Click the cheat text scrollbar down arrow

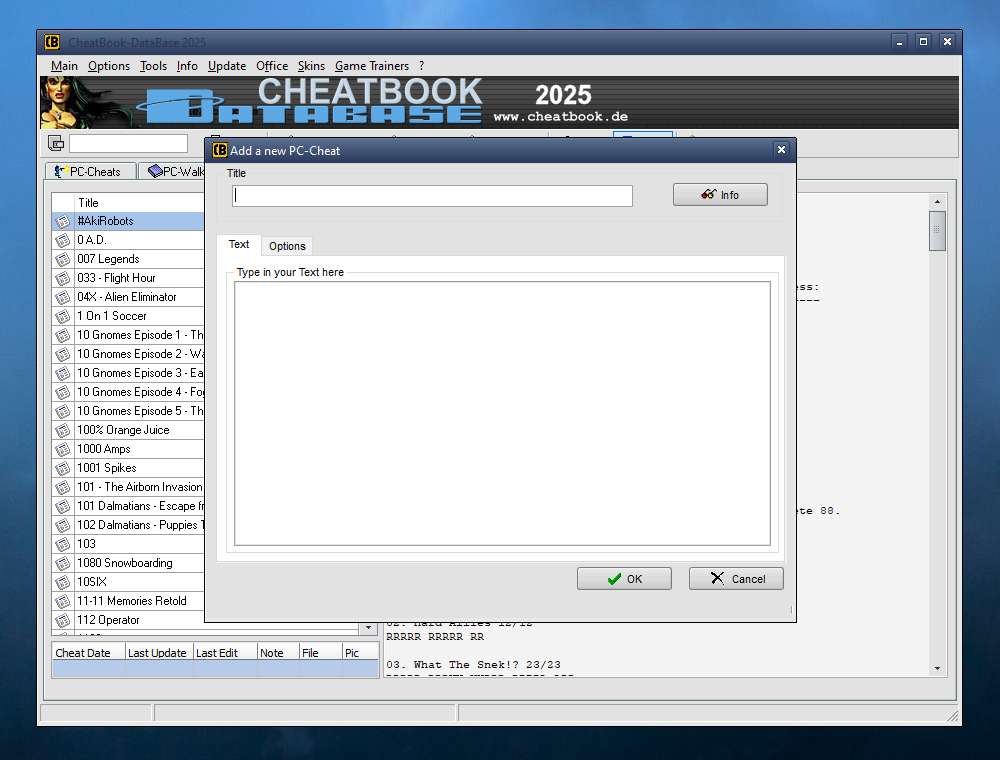937,668
